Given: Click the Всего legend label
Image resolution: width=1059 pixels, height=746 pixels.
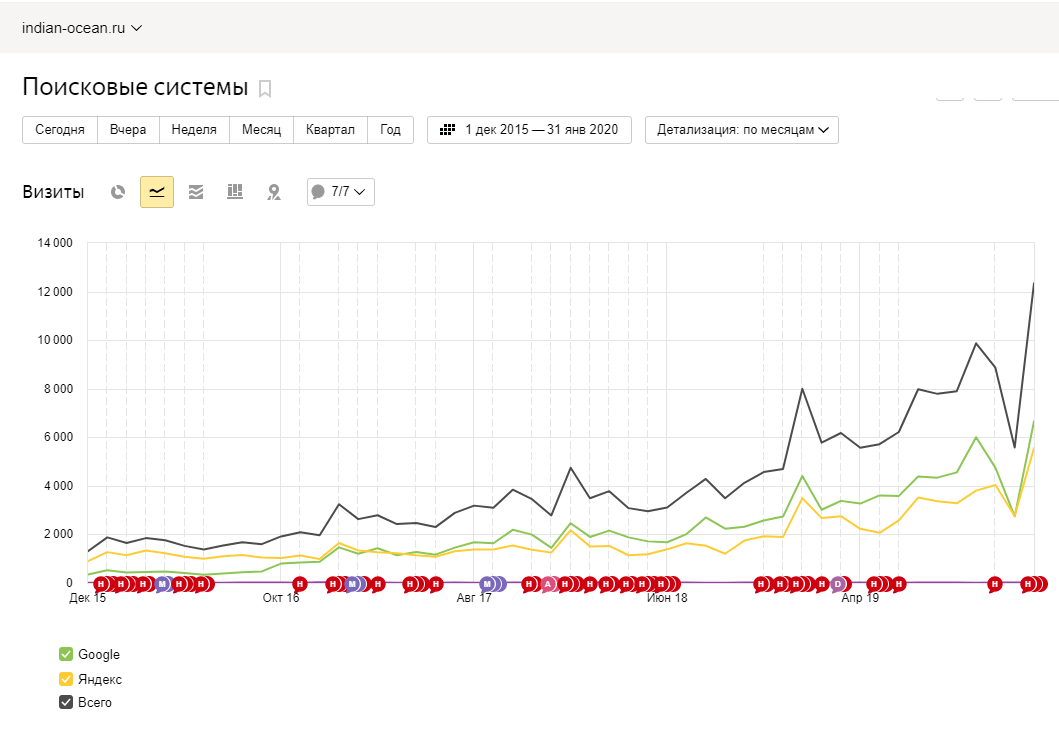Looking at the screenshot, I should (x=95, y=703).
